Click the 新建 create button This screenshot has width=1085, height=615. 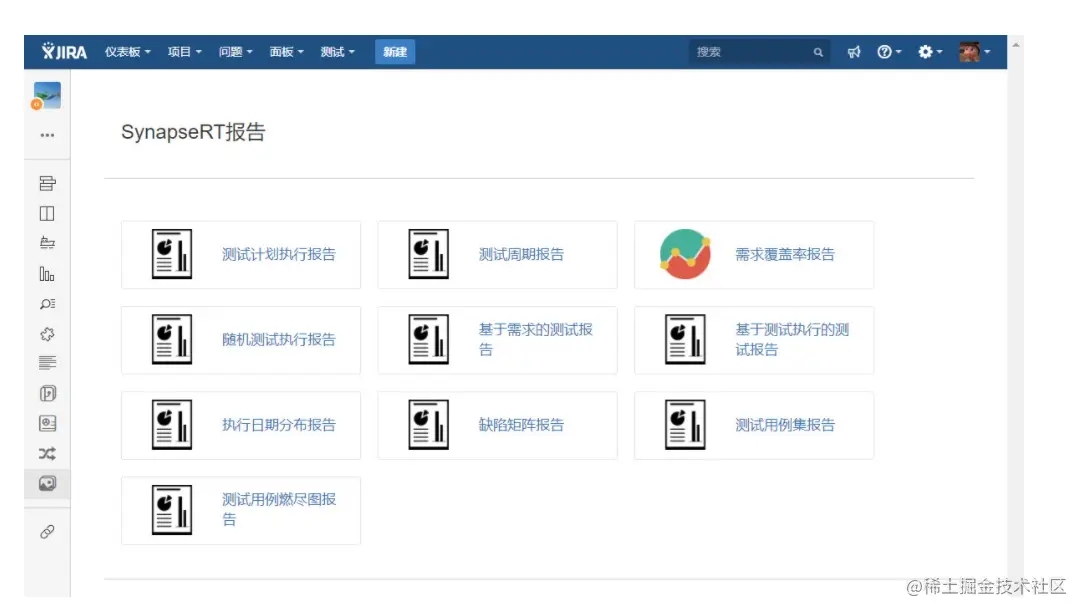[x=395, y=52]
